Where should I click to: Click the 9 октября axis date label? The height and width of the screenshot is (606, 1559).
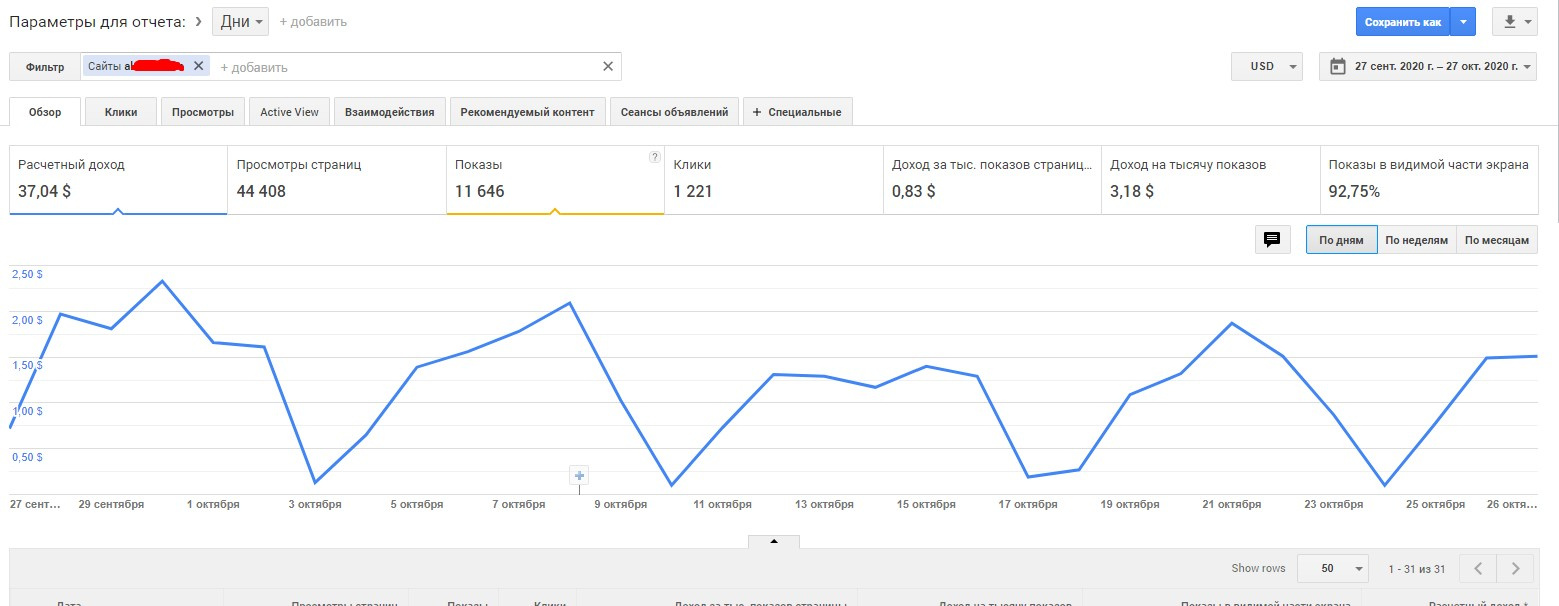click(x=621, y=504)
